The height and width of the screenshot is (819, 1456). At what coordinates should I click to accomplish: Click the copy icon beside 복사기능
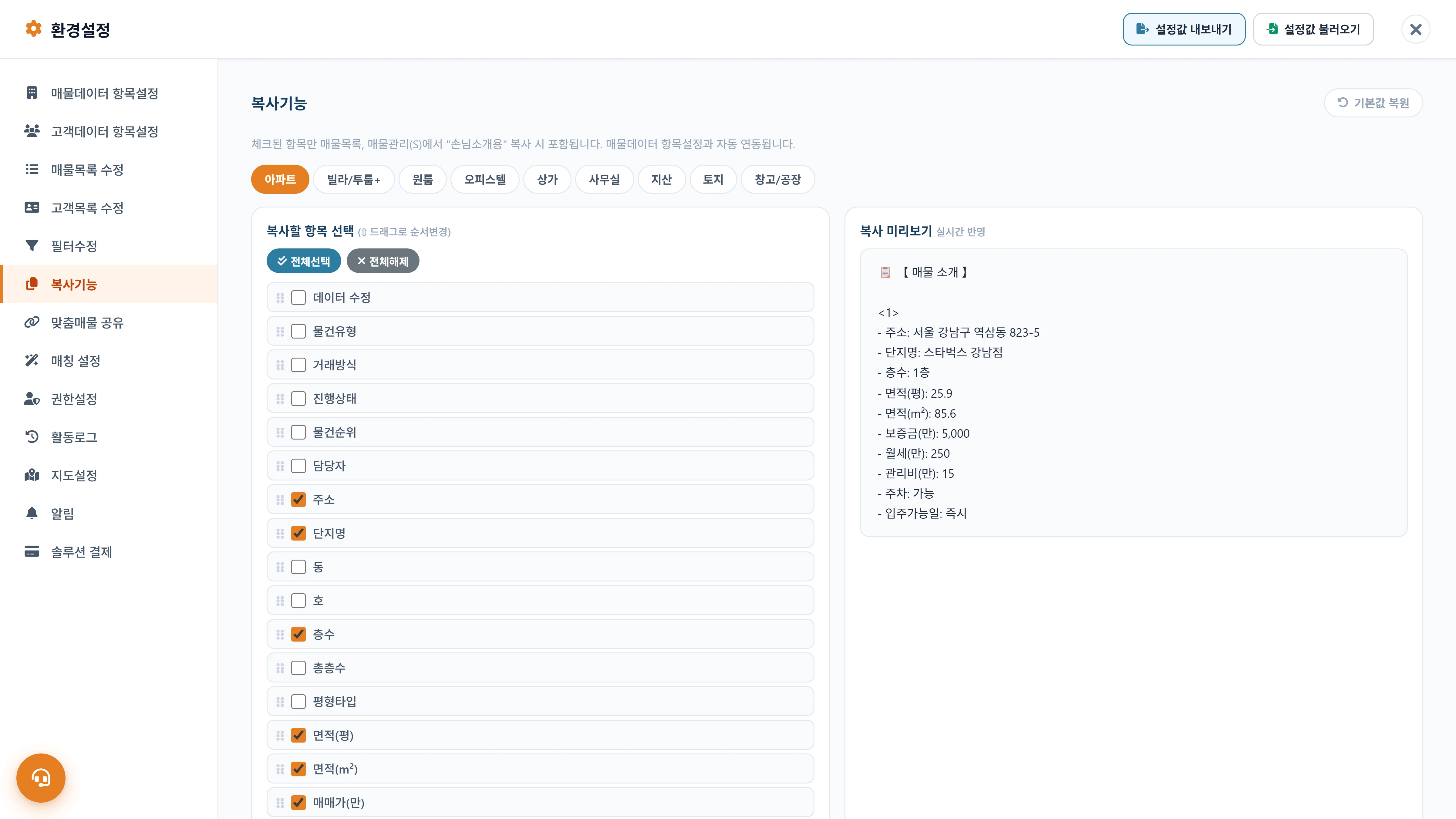coord(32,284)
